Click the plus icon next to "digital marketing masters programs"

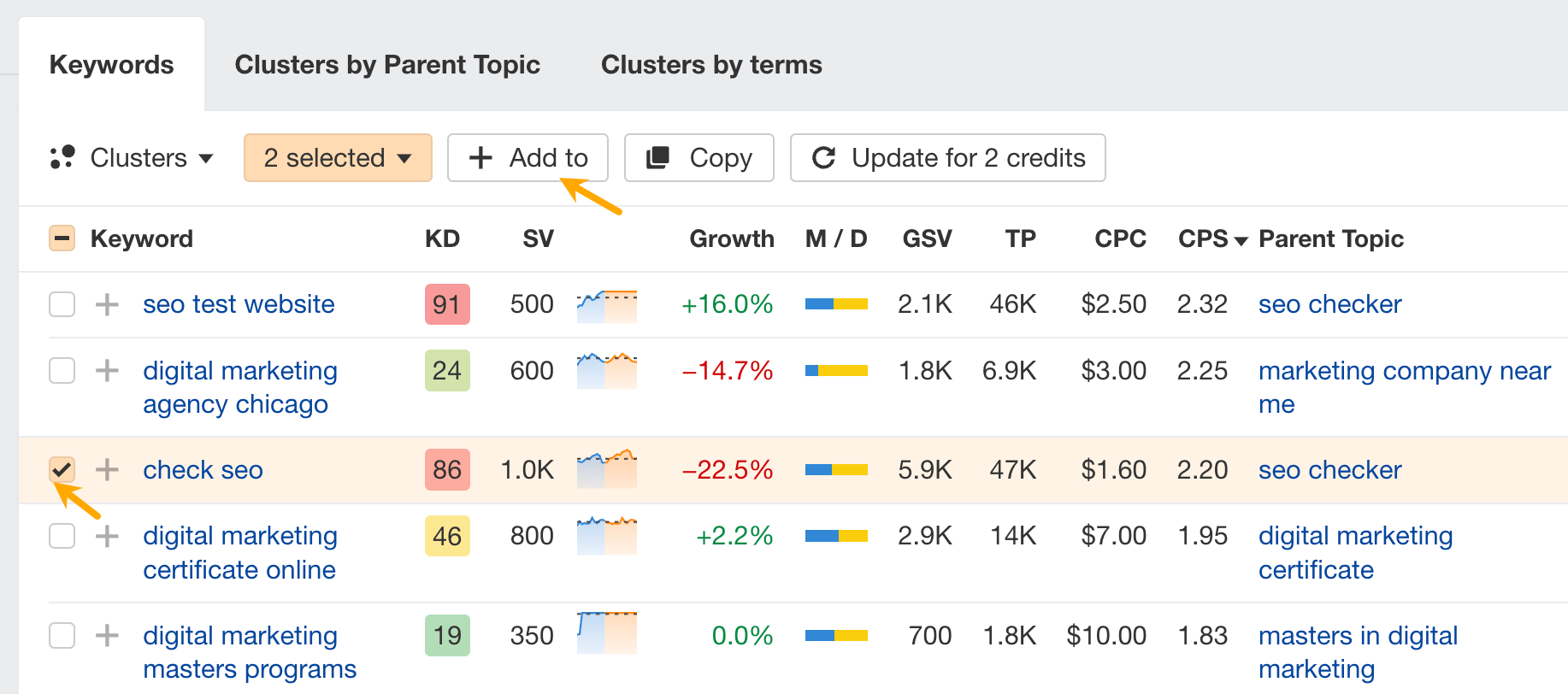pyautogui.click(x=106, y=635)
